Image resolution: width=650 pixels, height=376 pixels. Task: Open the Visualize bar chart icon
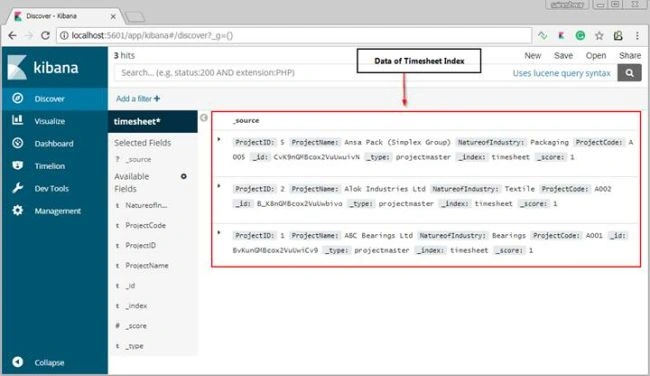[x=17, y=120]
